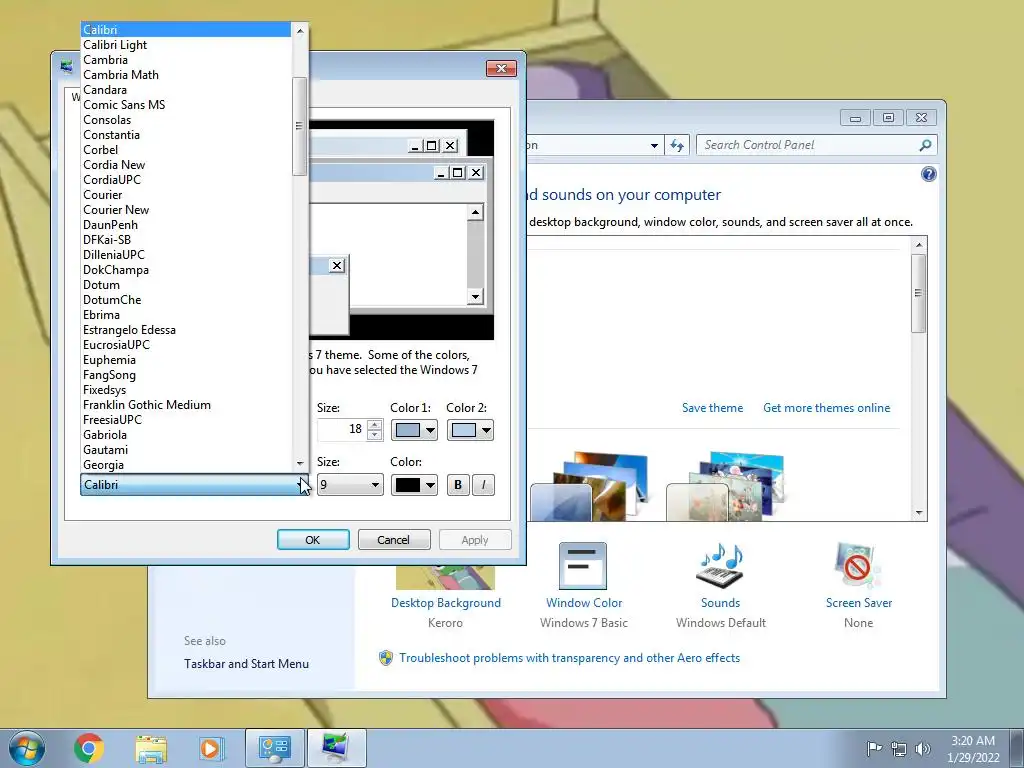Select Ebrima from the list

click(x=185, y=315)
